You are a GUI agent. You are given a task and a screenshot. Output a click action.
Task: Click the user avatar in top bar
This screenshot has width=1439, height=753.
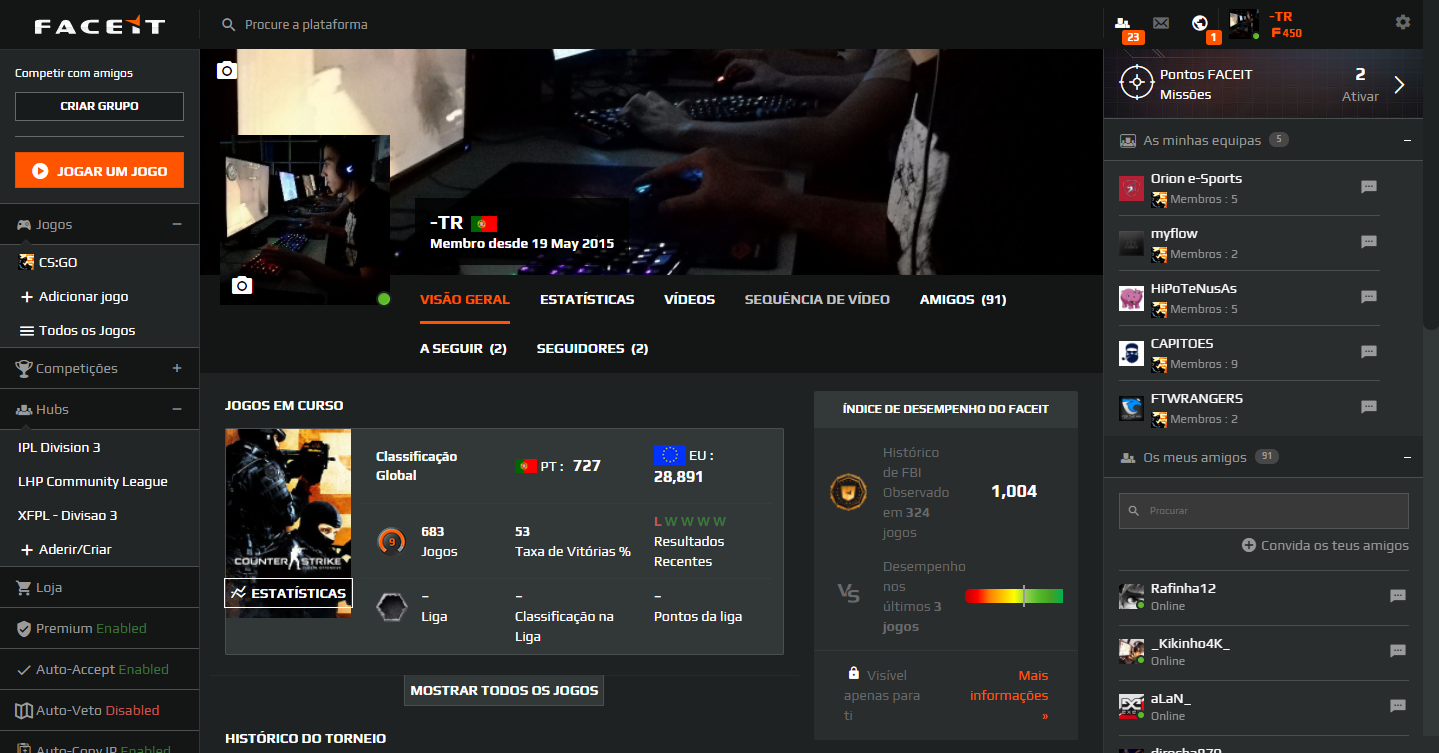coord(1243,24)
